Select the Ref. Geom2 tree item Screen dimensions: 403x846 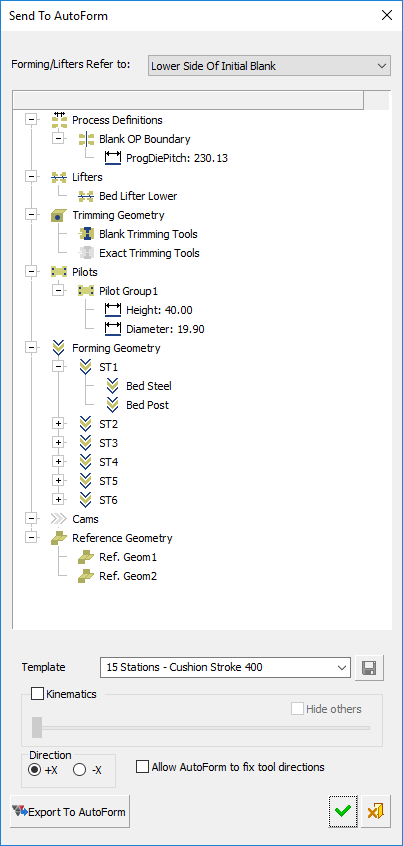[128, 576]
